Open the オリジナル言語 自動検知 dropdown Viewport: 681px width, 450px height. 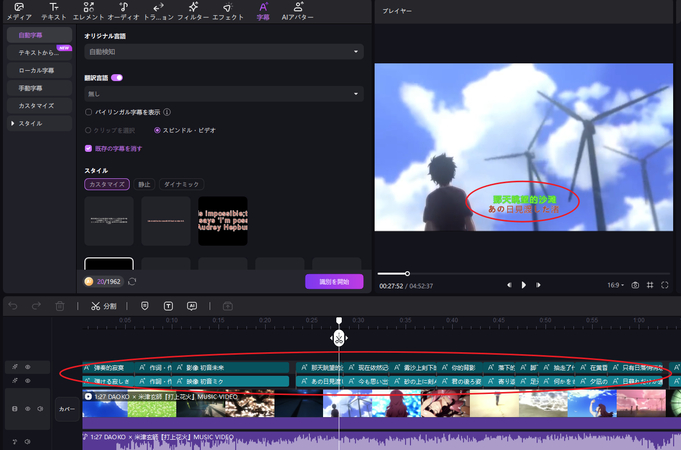click(223, 51)
